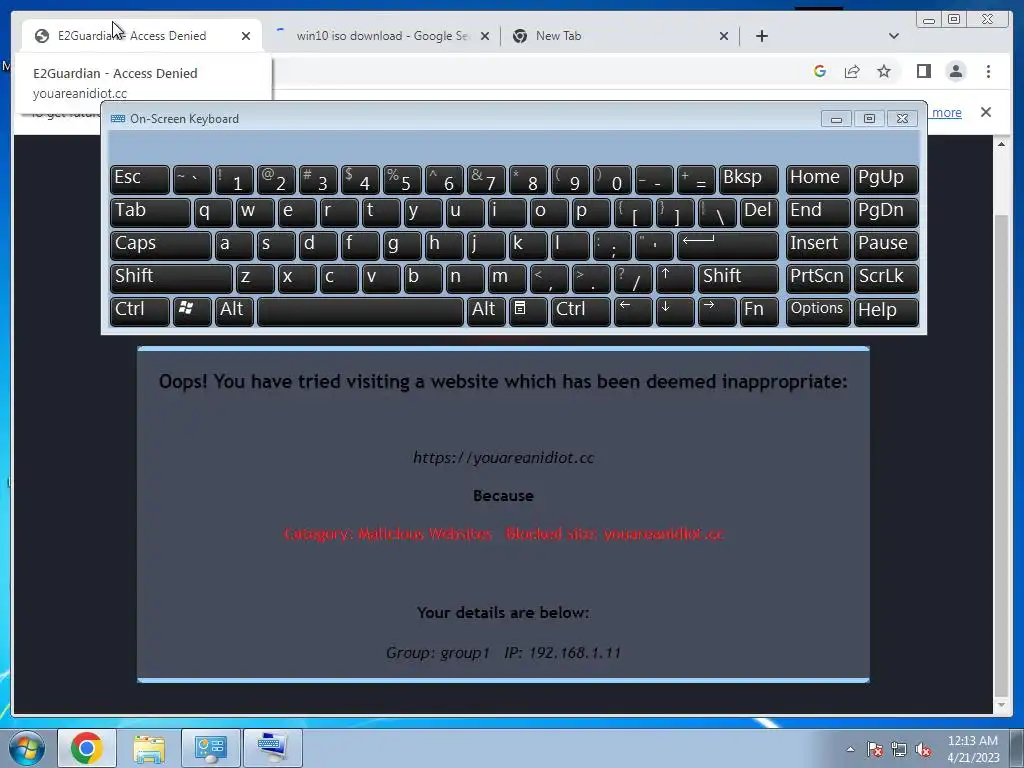
Task: Click the PgDn key
Action: [x=886, y=212]
